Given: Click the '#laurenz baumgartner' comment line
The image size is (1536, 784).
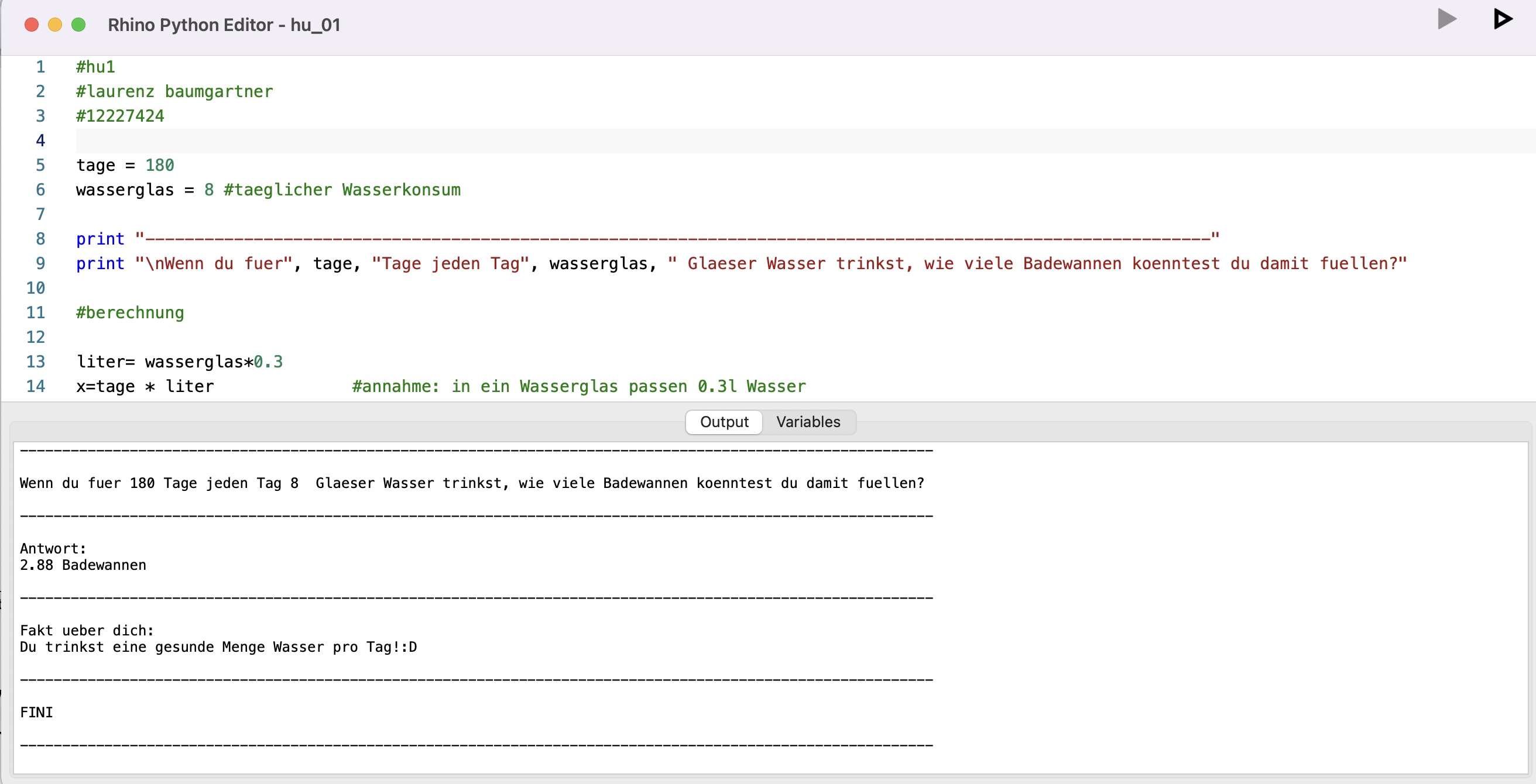Looking at the screenshot, I should tap(173, 91).
